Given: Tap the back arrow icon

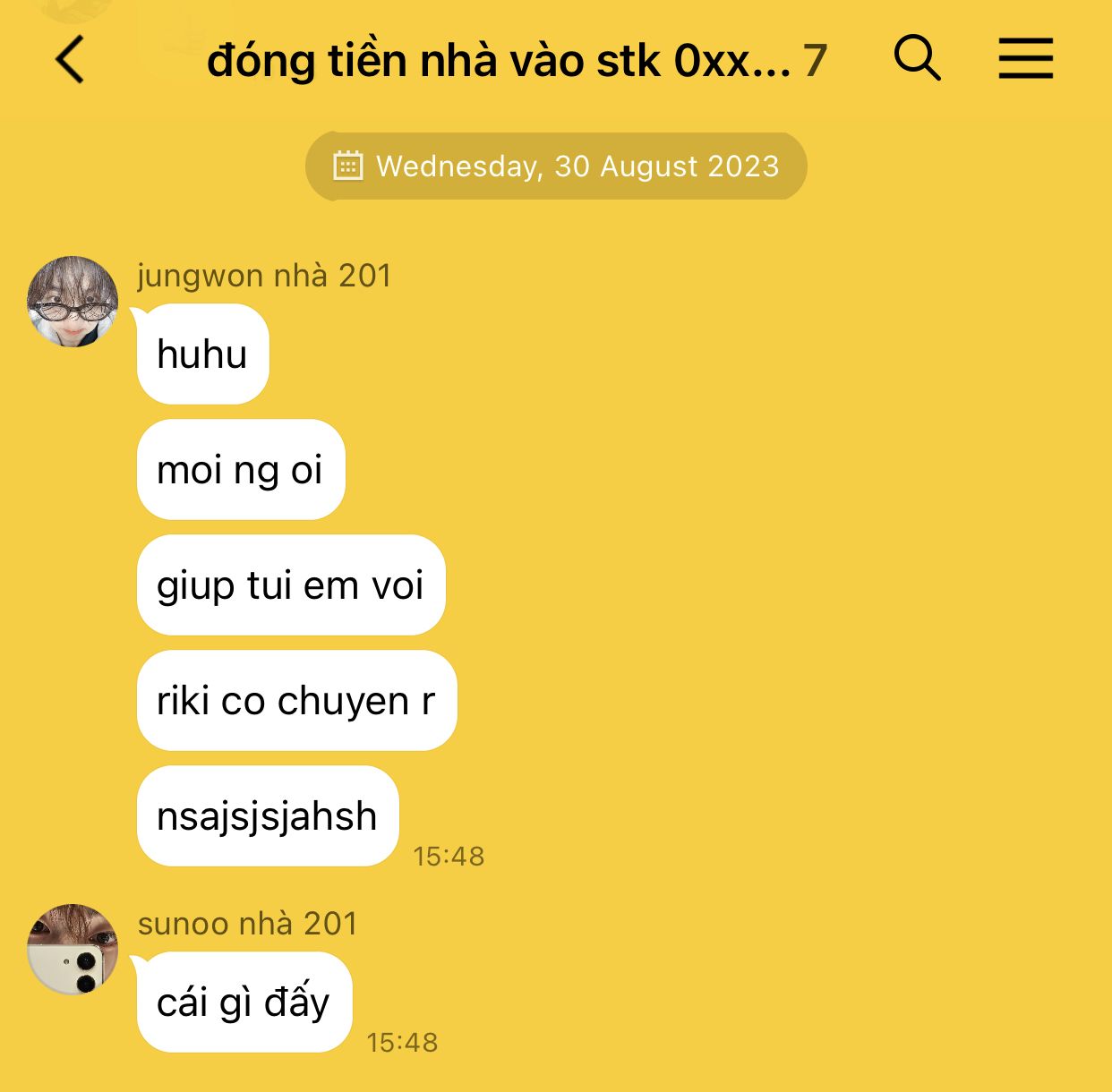Looking at the screenshot, I should [70, 60].
